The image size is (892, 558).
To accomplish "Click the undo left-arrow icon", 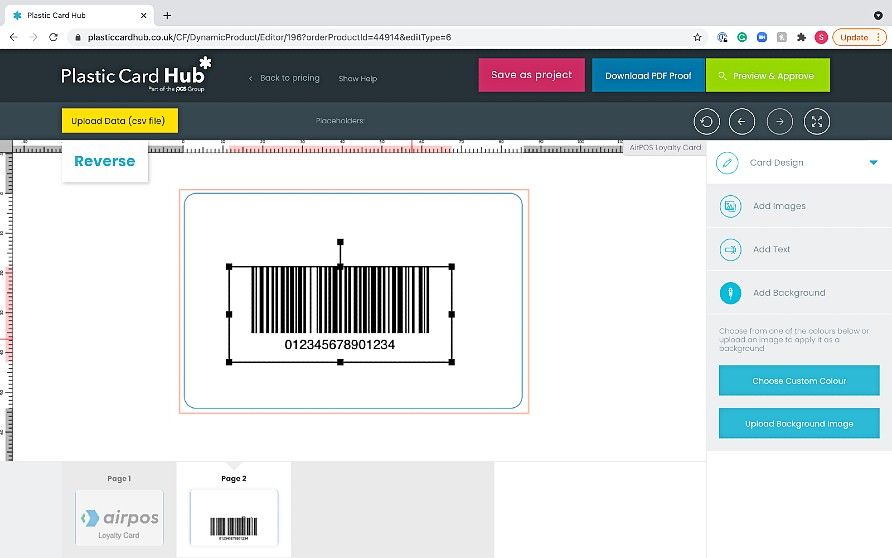I will click(x=742, y=122).
